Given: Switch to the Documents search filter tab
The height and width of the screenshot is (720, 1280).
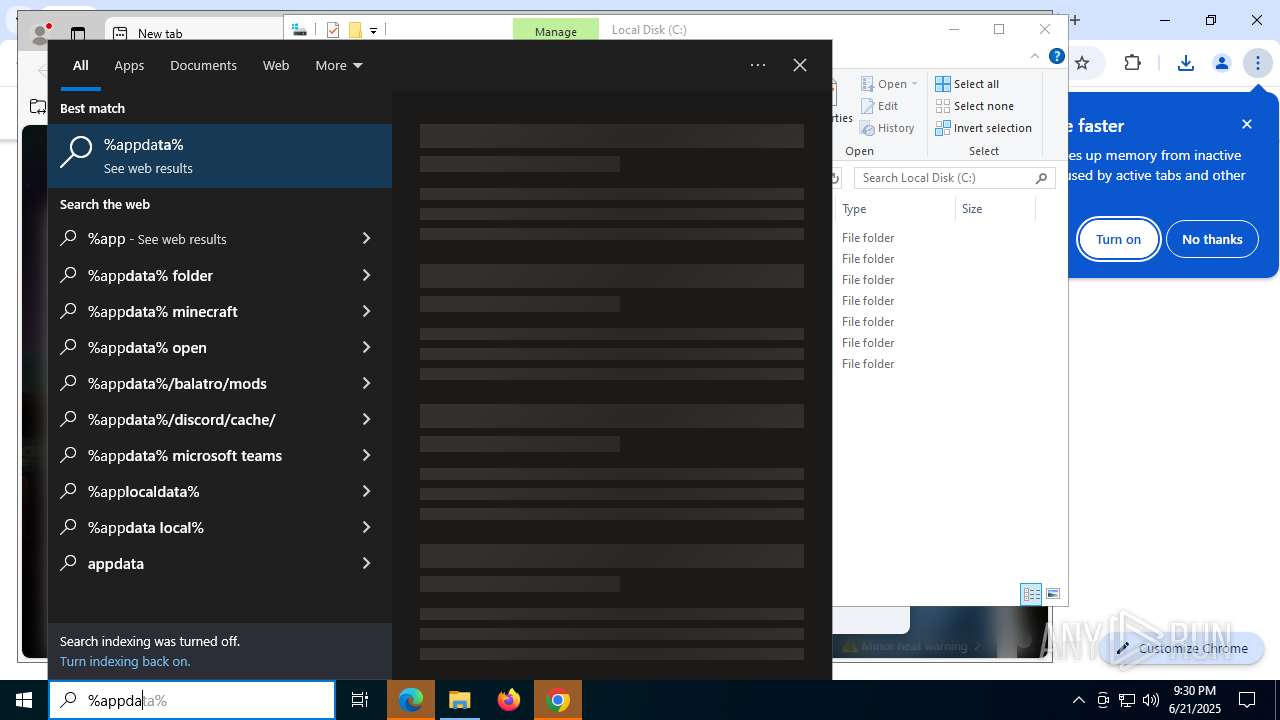Looking at the screenshot, I should (x=203, y=65).
